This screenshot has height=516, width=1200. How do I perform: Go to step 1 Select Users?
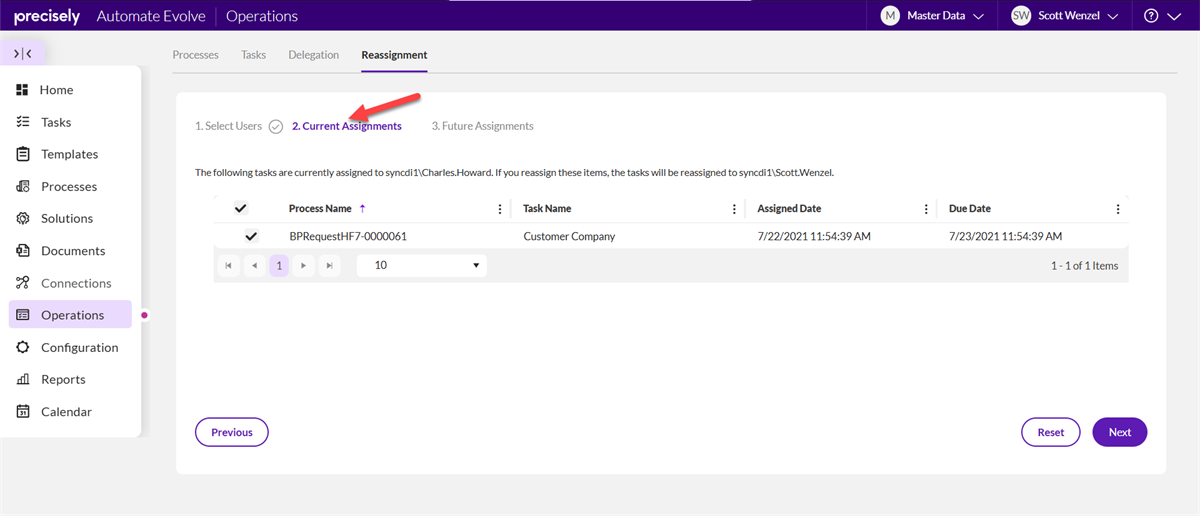[x=228, y=126]
